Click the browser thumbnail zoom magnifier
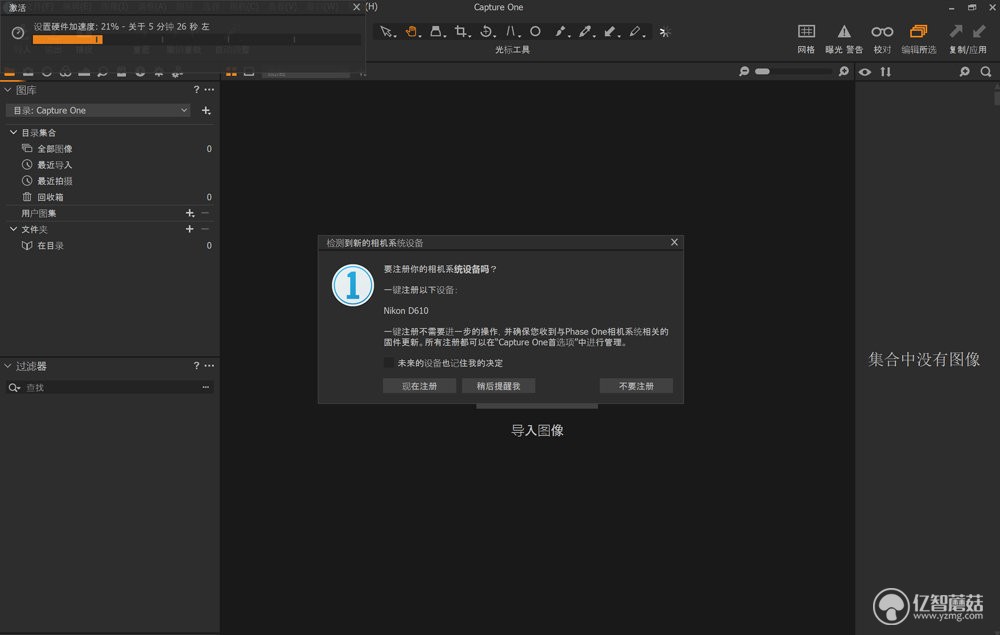The image size is (1000, 635). [964, 71]
